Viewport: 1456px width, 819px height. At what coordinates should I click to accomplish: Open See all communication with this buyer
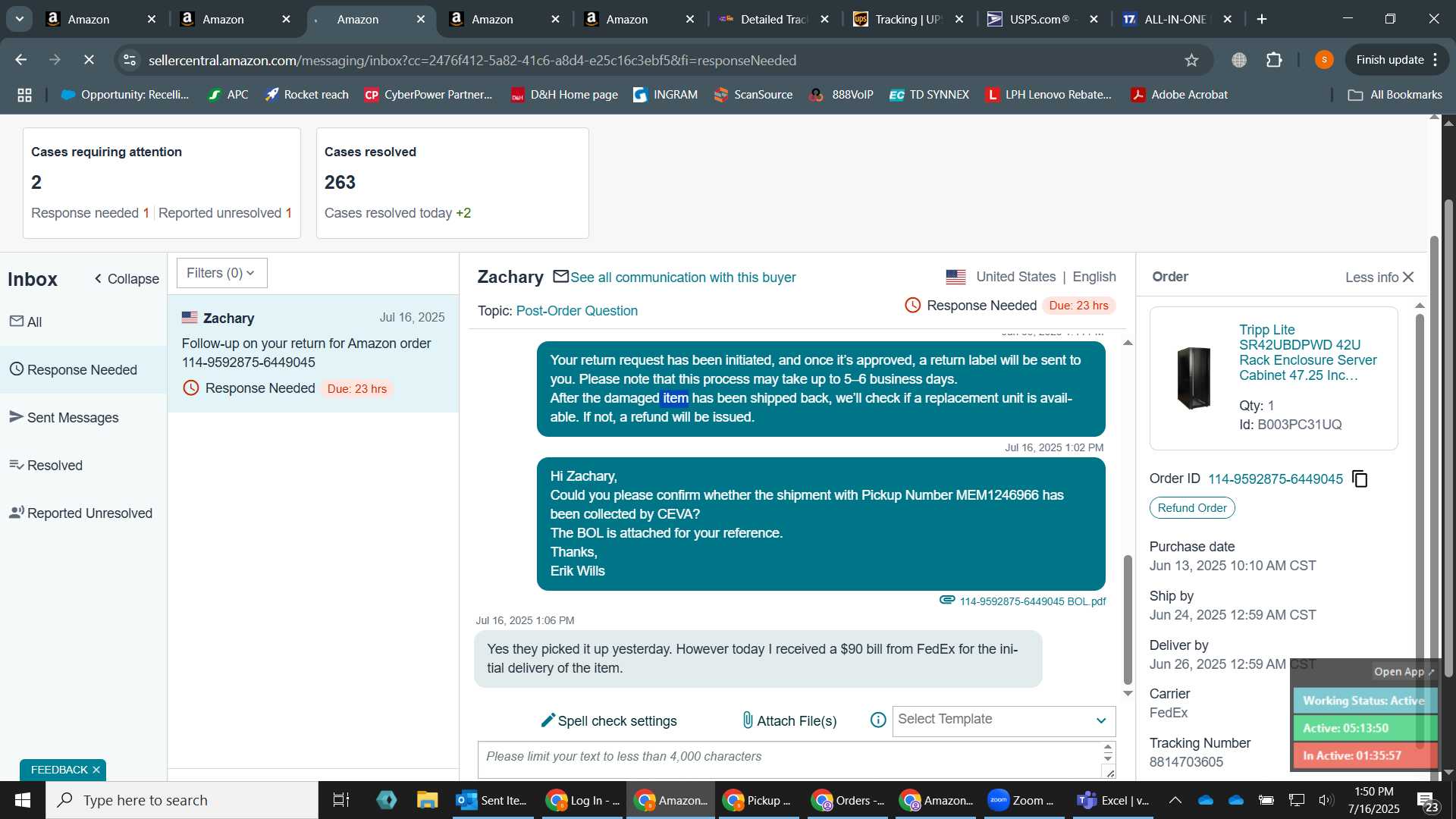(x=682, y=278)
